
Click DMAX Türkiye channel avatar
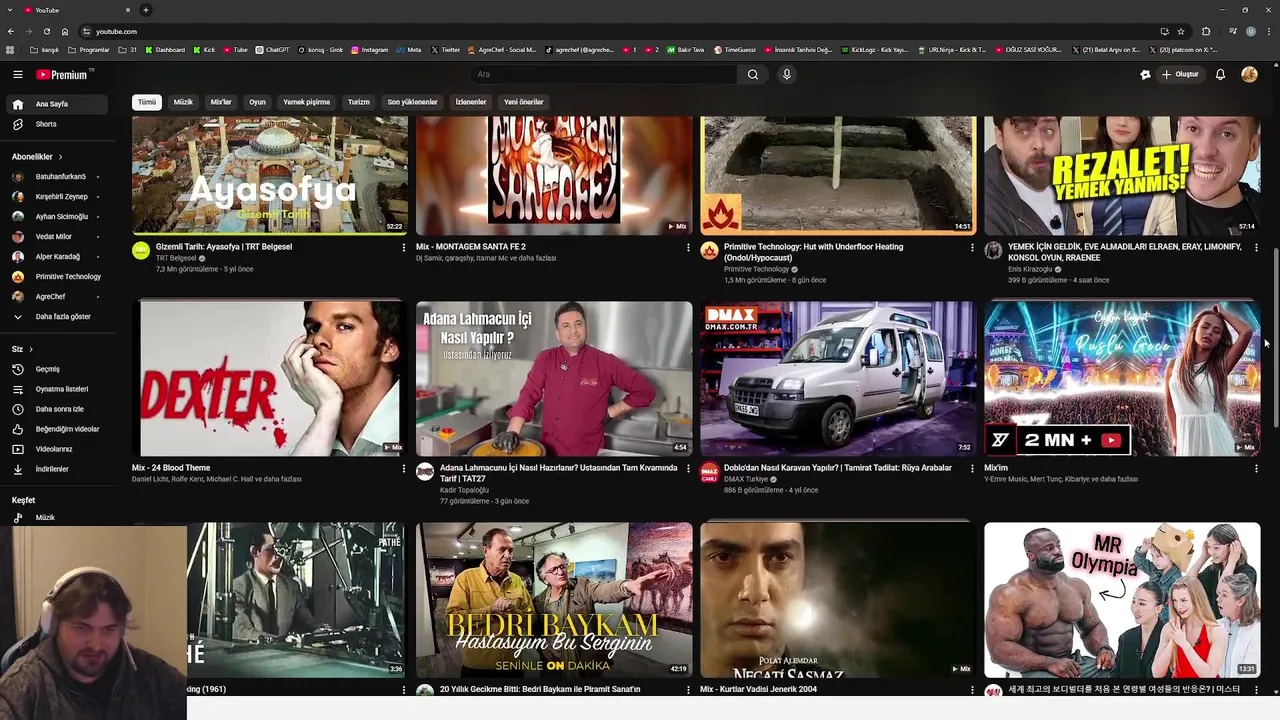coord(709,472)
